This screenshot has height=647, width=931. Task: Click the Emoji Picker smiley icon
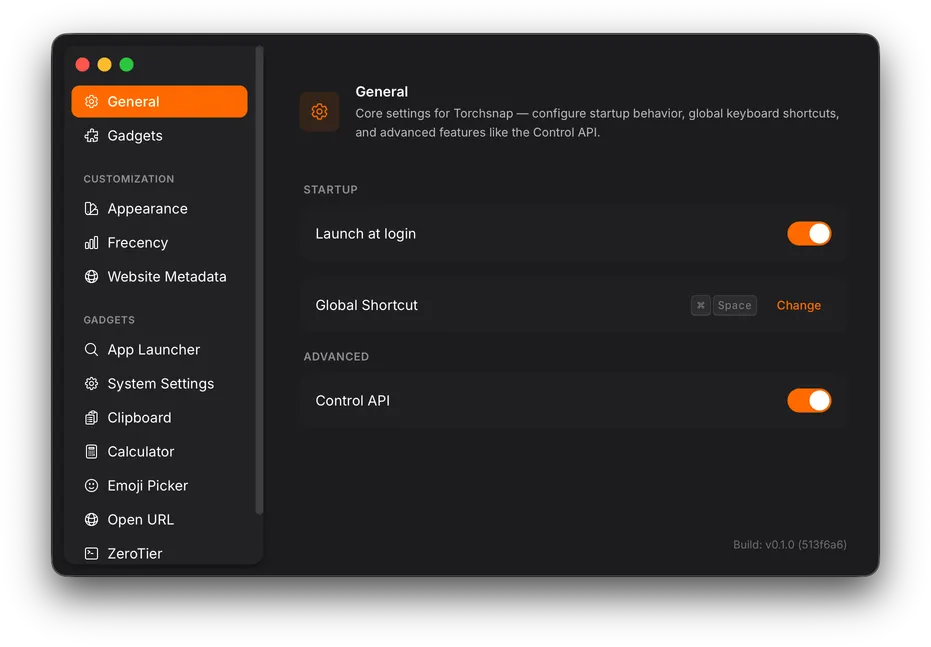[x=91, y=486]
